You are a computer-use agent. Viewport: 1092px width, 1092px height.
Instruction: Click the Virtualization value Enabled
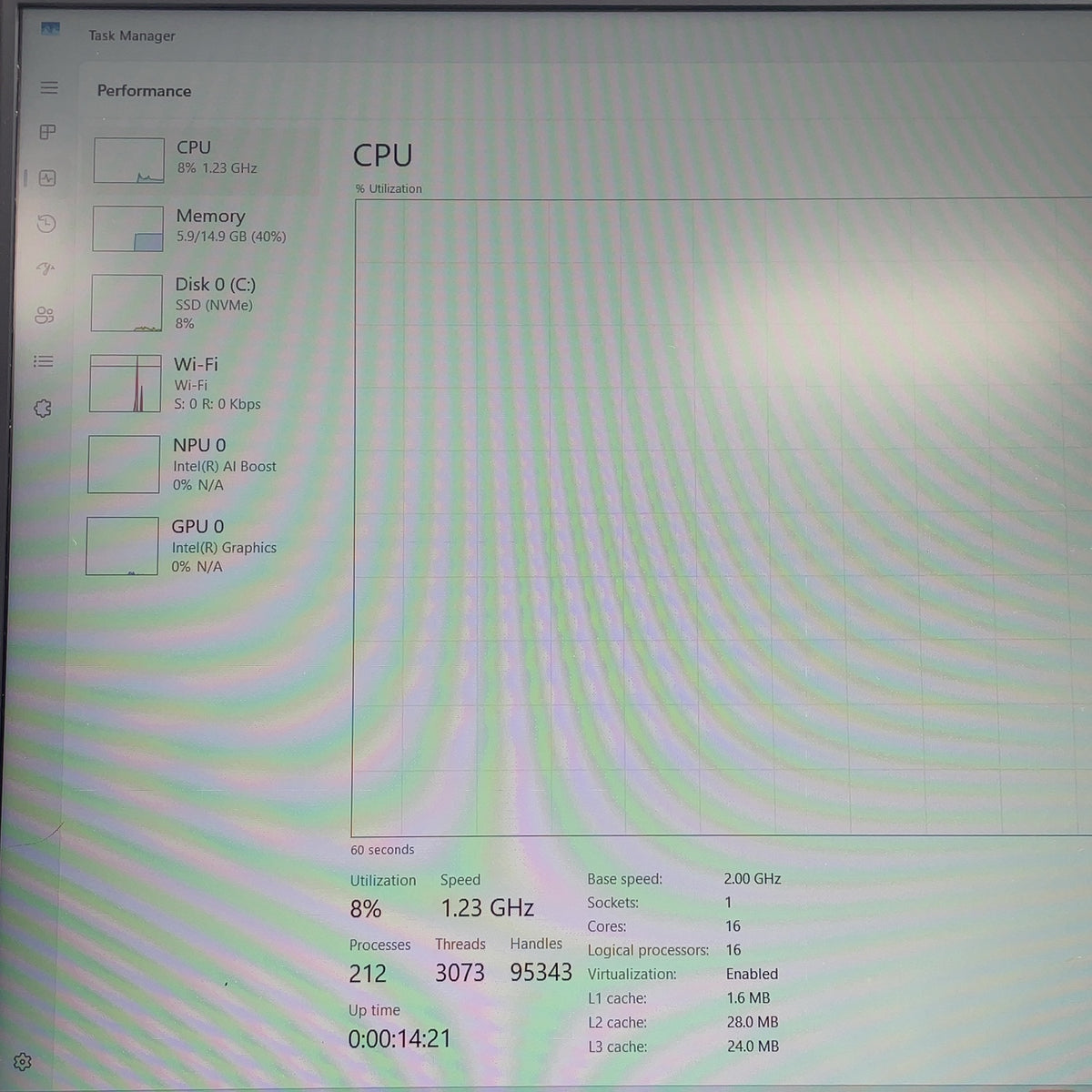click(752, 974)
